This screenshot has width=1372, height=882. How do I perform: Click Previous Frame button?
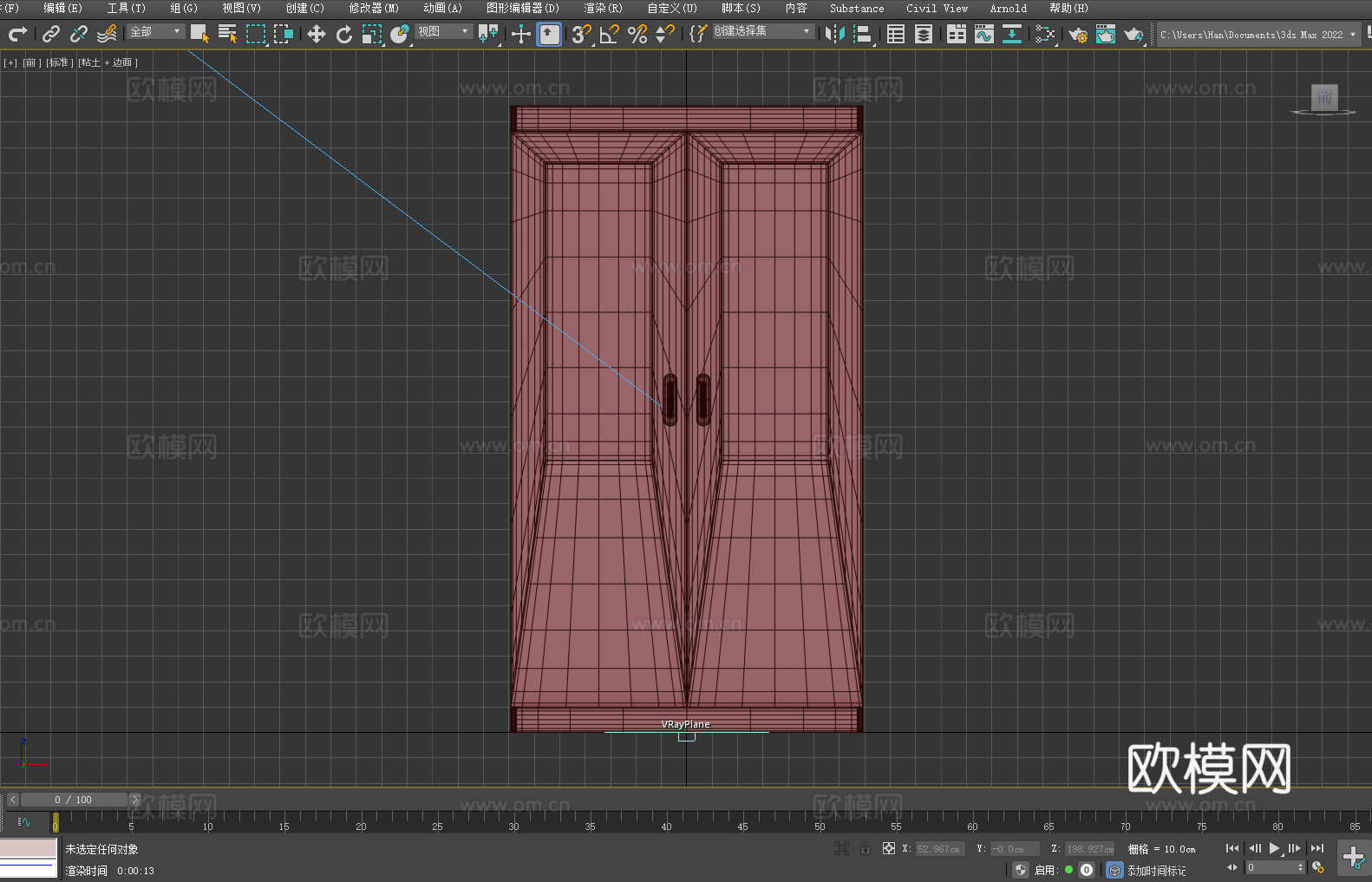point(1254,848)
